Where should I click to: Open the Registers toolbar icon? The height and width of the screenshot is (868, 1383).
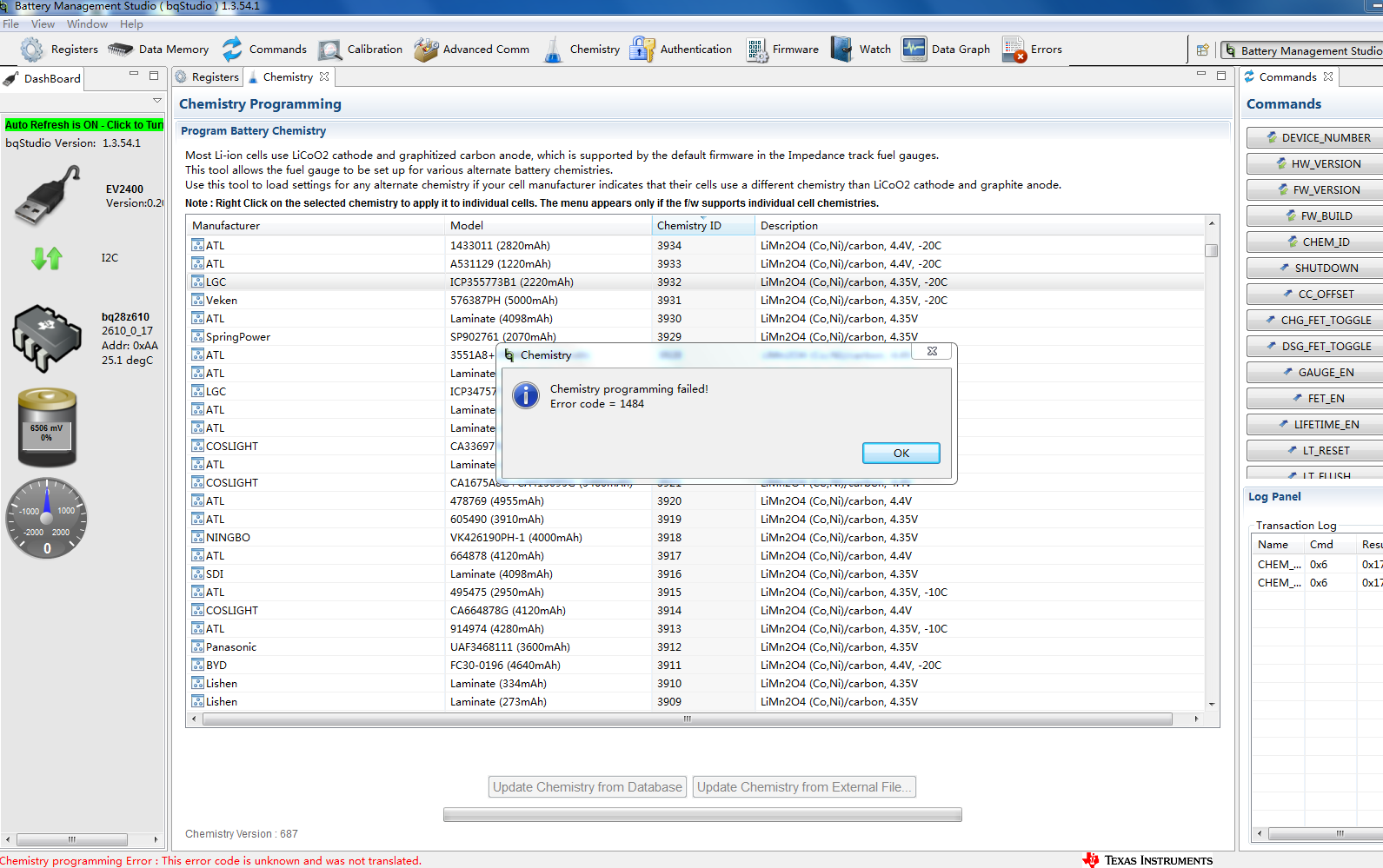58,50
